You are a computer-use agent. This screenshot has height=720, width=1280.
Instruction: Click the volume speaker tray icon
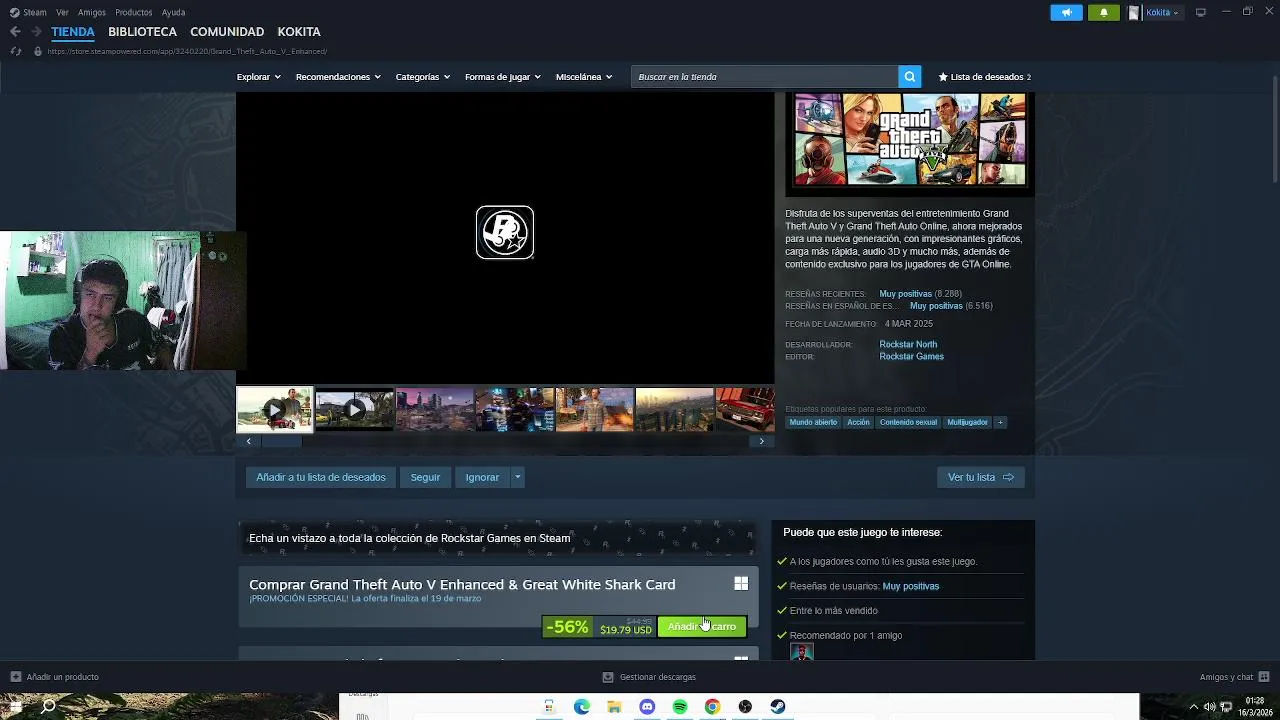point(1210,707)
